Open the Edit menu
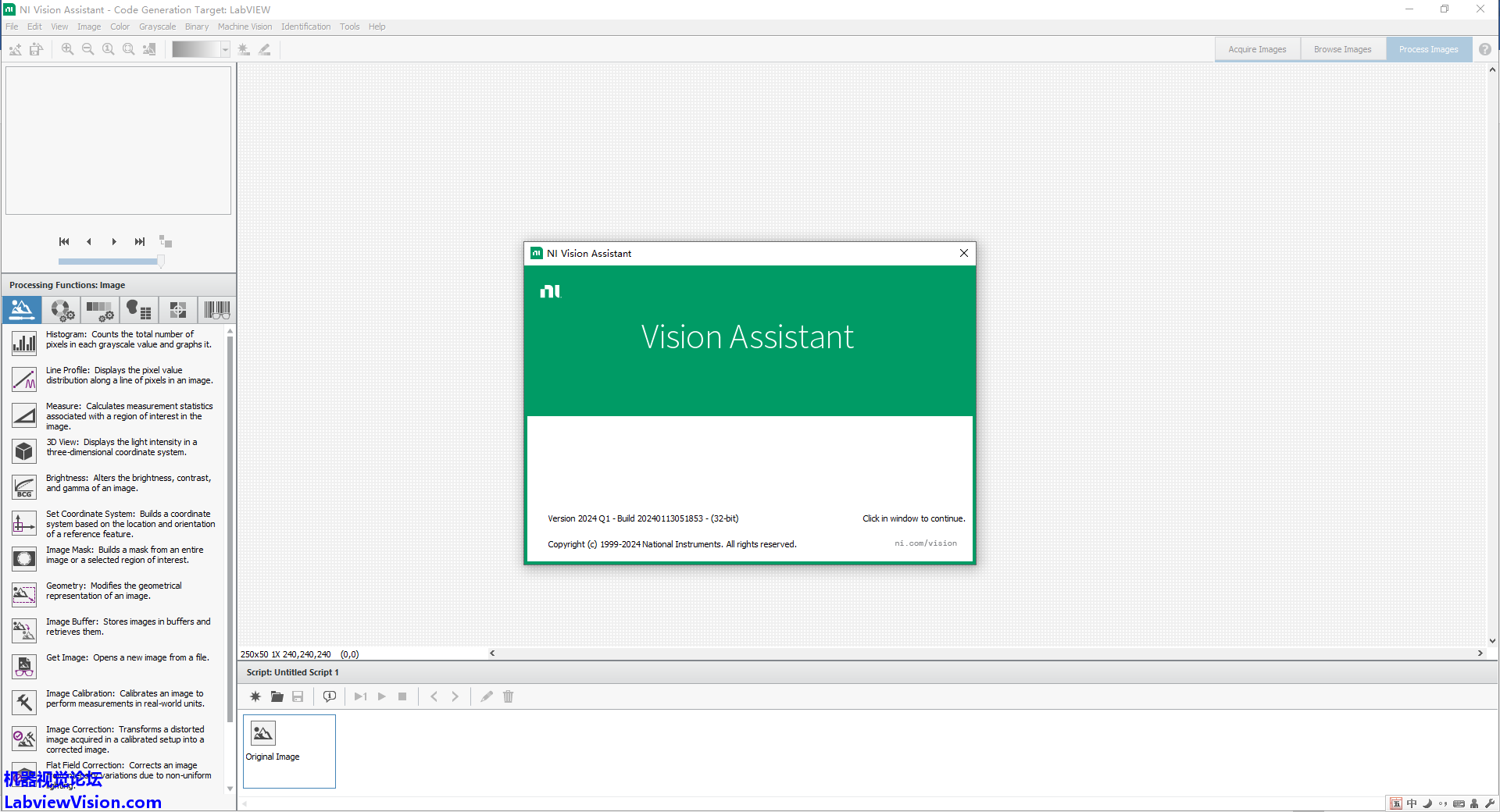 34,27
